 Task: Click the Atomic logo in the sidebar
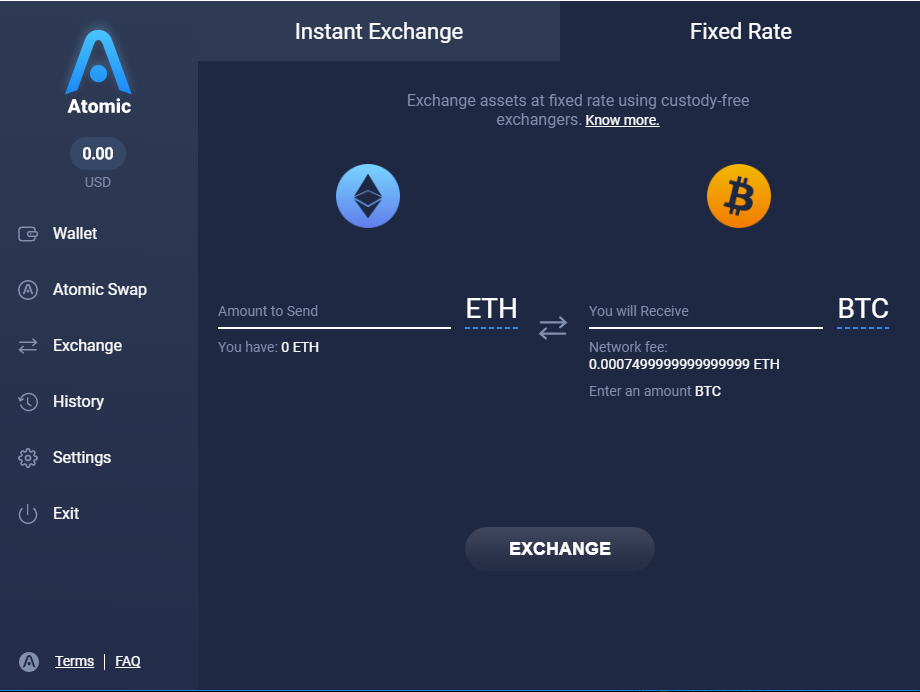(99, 72)
